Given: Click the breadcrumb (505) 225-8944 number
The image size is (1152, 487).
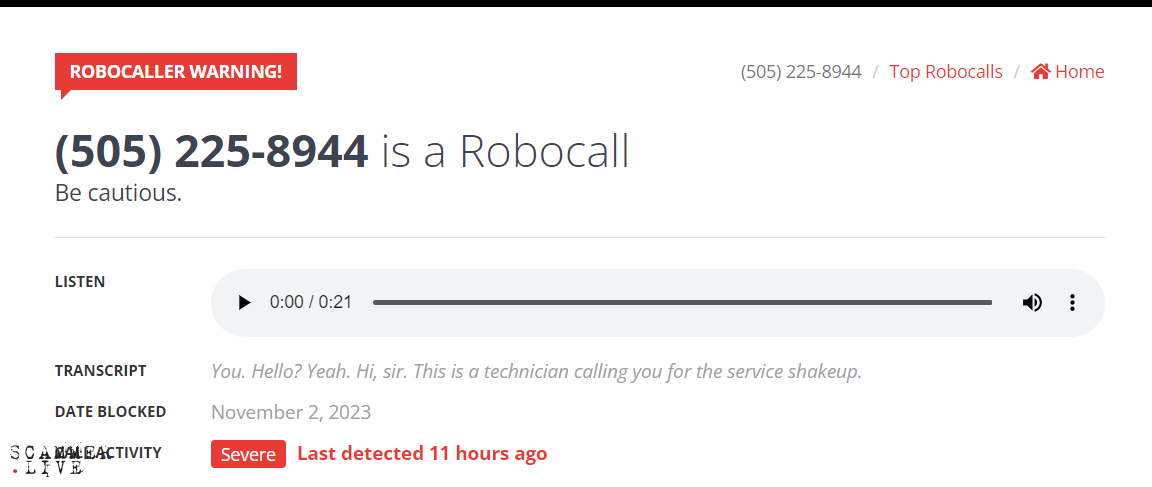Looking at the screenshot, I should click(801, 71).
